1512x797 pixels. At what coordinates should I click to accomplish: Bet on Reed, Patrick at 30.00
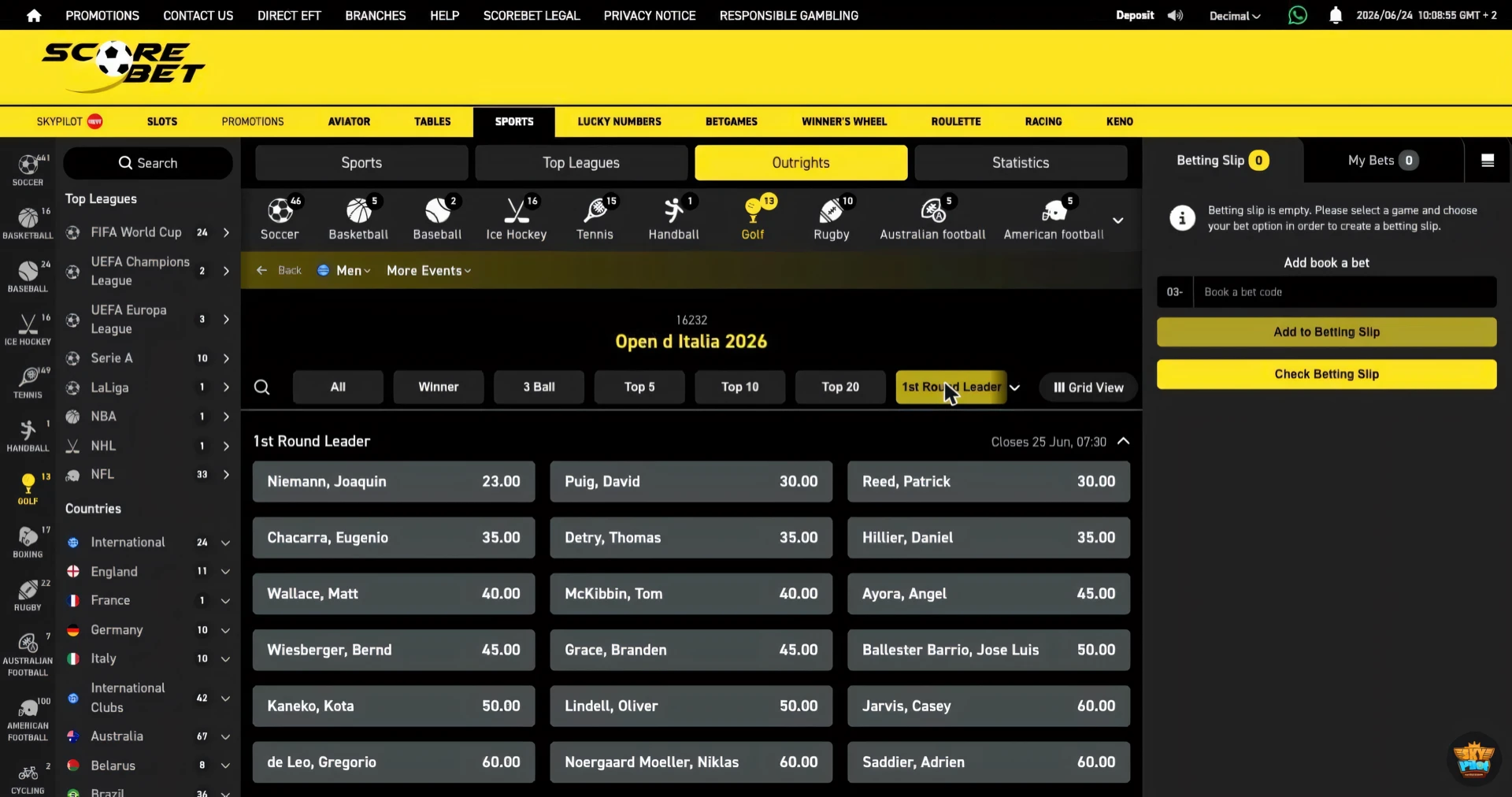988,481
